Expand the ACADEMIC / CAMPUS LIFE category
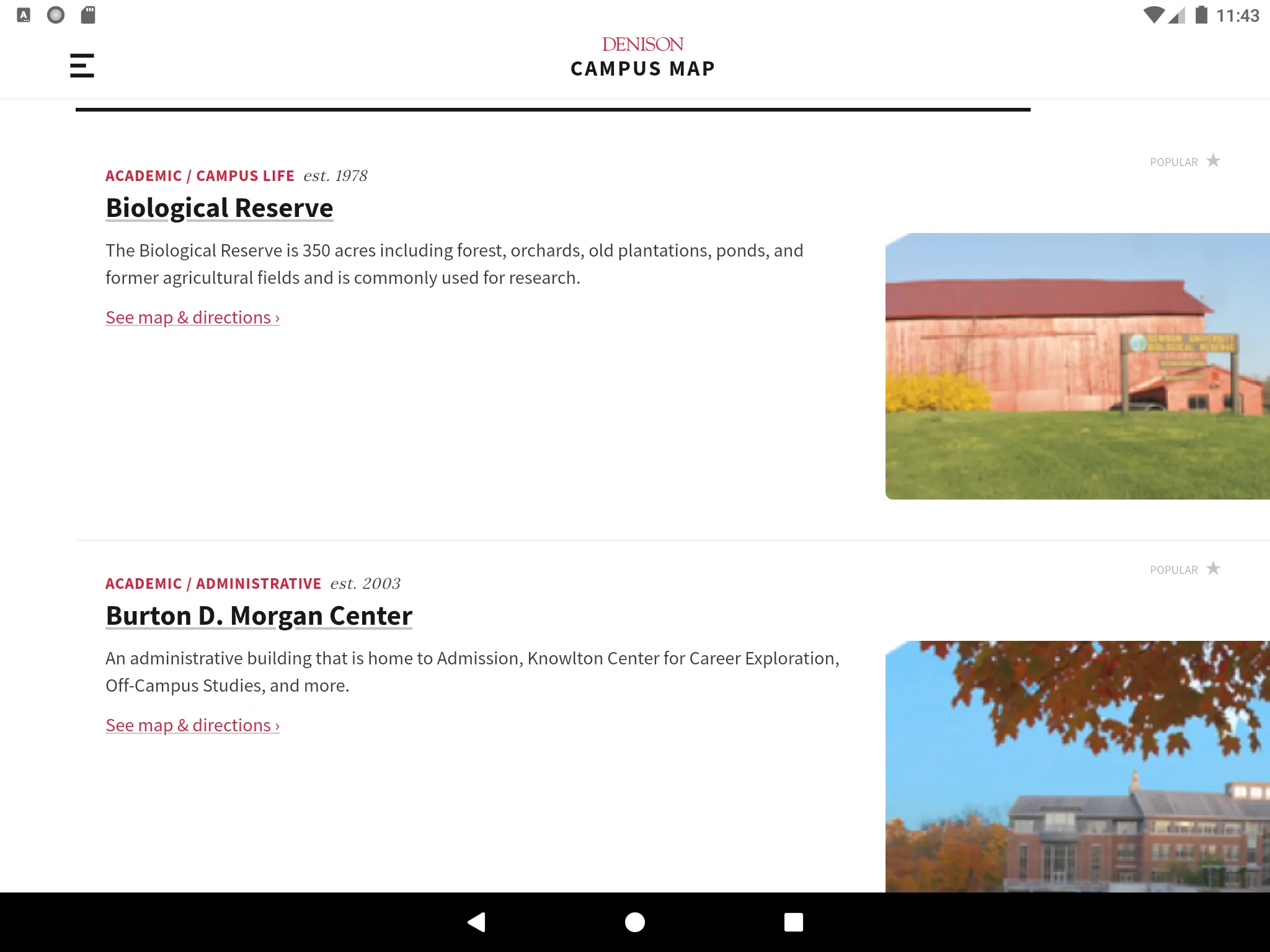The width and height of the screenshot is (1270, 952). tap(200, 176)
